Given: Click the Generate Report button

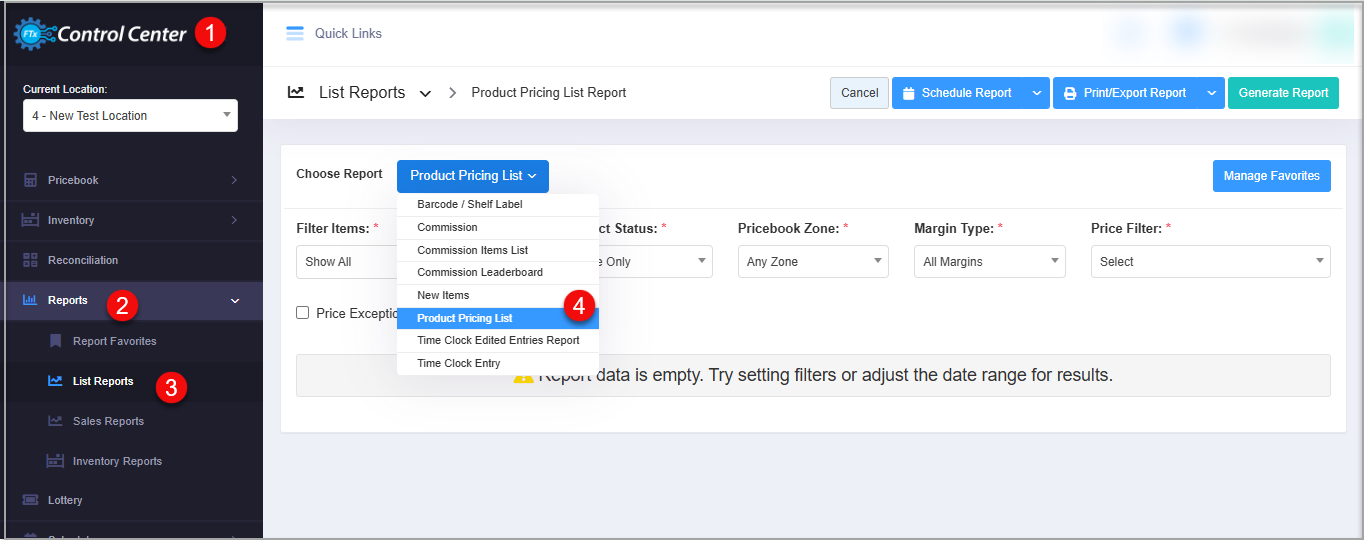Looking at the screenshot, I should (x=1283, y=93).
